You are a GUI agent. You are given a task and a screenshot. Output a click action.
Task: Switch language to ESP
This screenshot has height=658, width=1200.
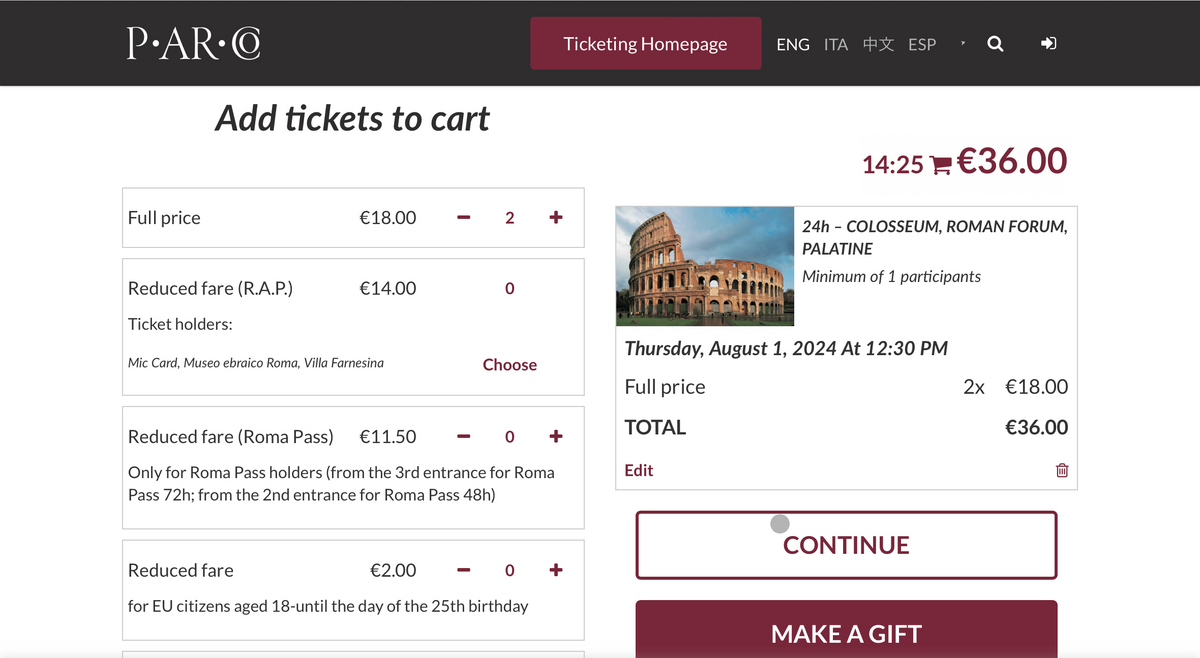click(922, 44)
